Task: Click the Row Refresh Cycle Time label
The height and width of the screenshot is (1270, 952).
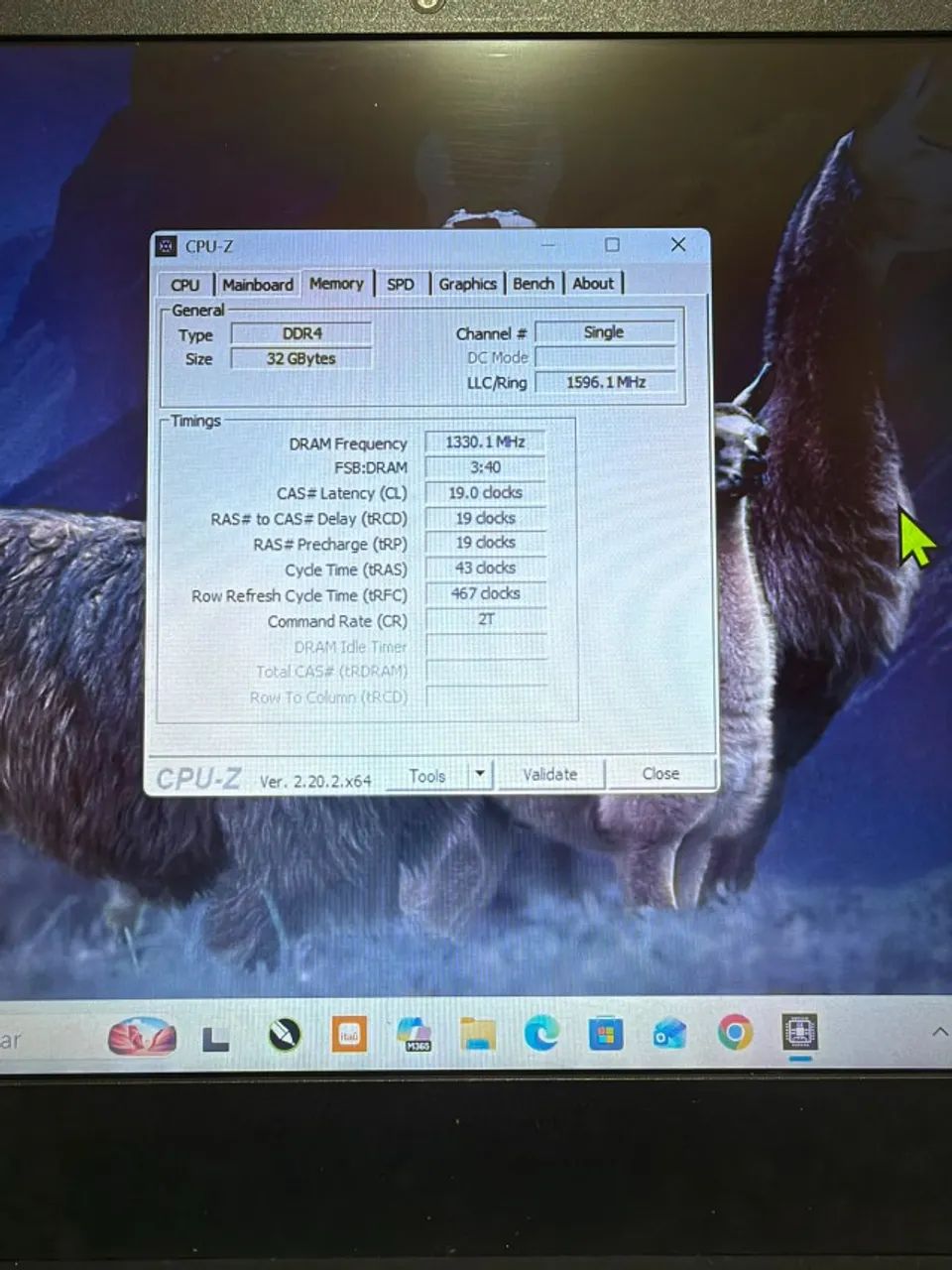Action: pyautogui.click(x=299, y=596)
